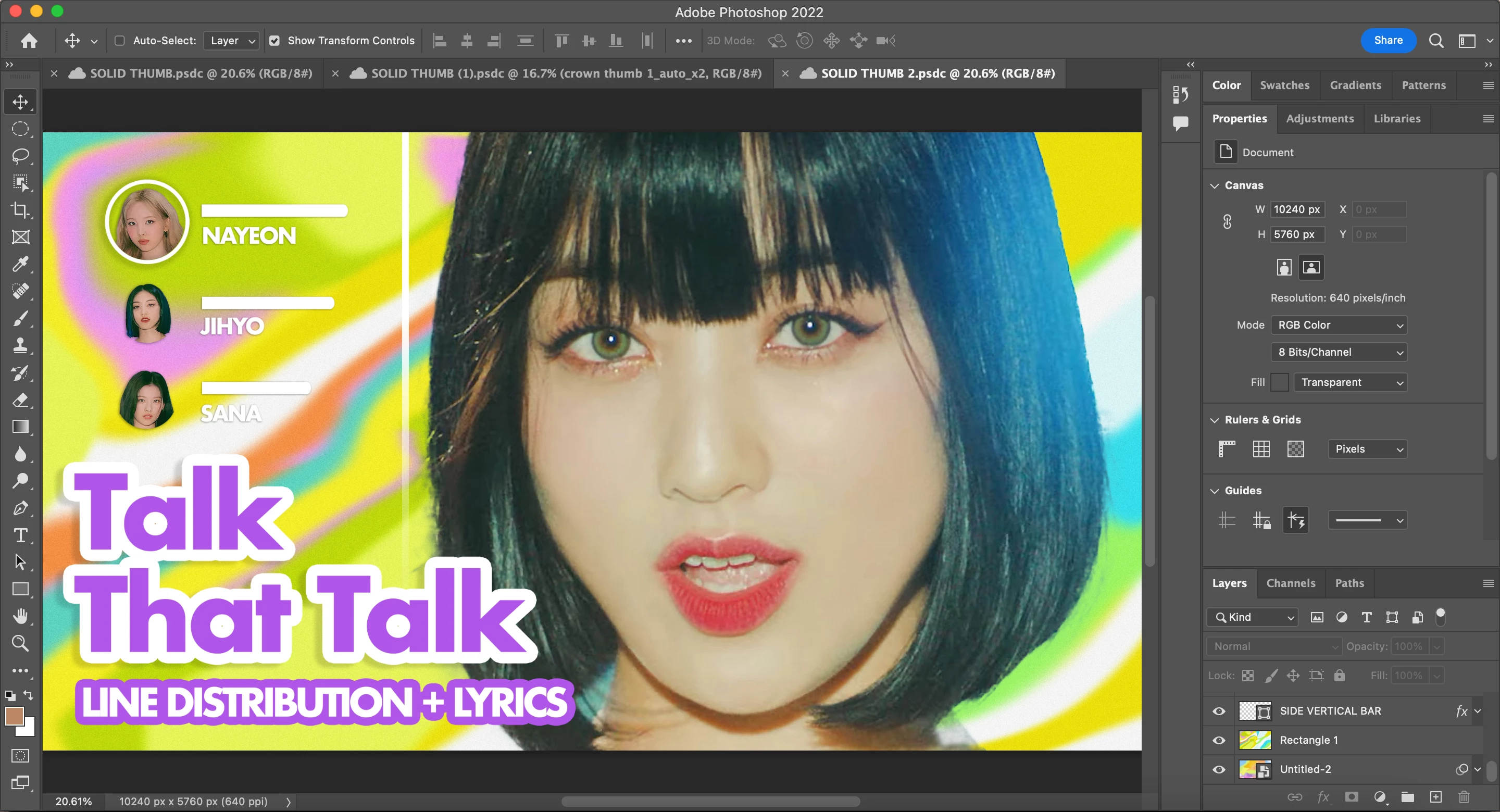Uncheck Show Transform Controls
The height and width of the screenshot is (812, 1500).
274,41
